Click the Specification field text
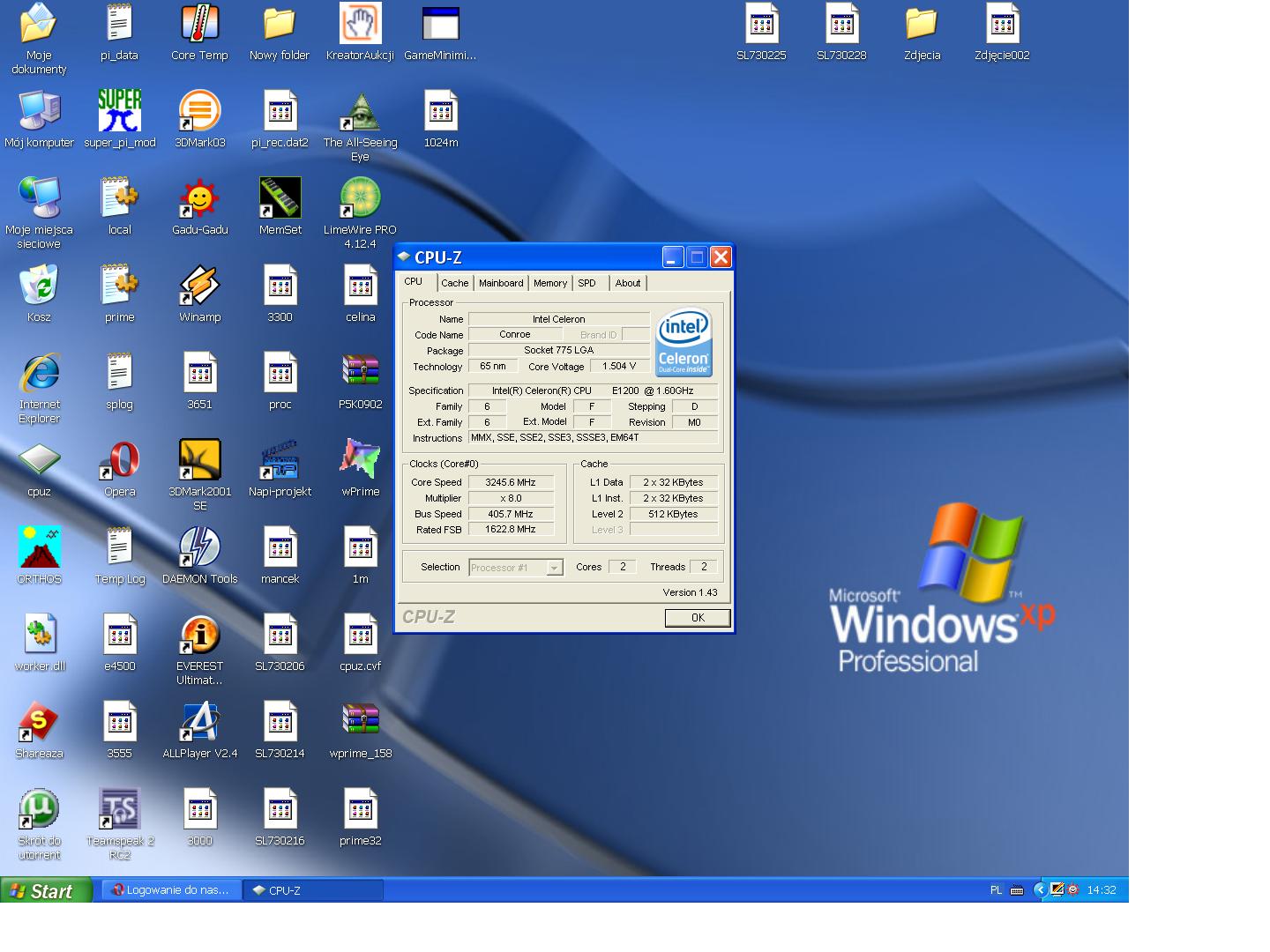 click(x=593, y=390)
